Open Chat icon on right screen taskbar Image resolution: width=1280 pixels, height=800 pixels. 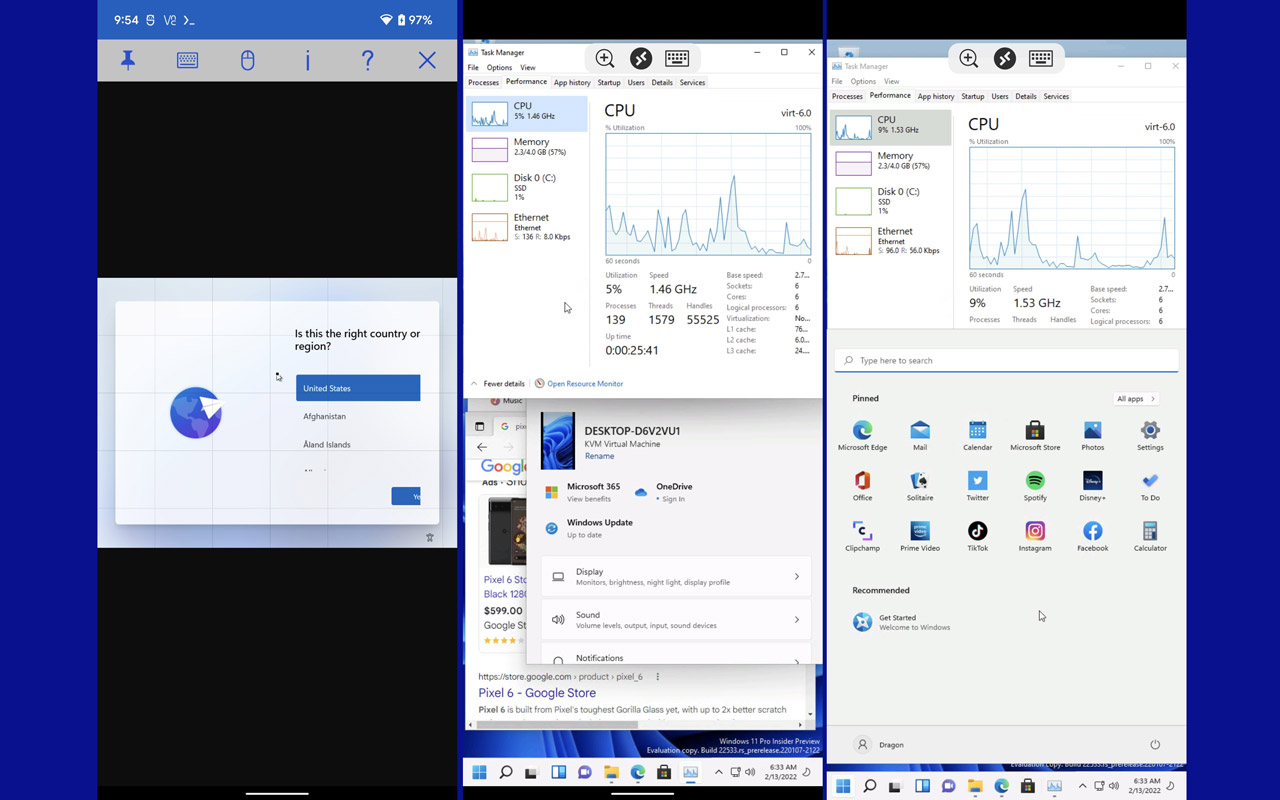pyautogui.click(x=948, y=786)
